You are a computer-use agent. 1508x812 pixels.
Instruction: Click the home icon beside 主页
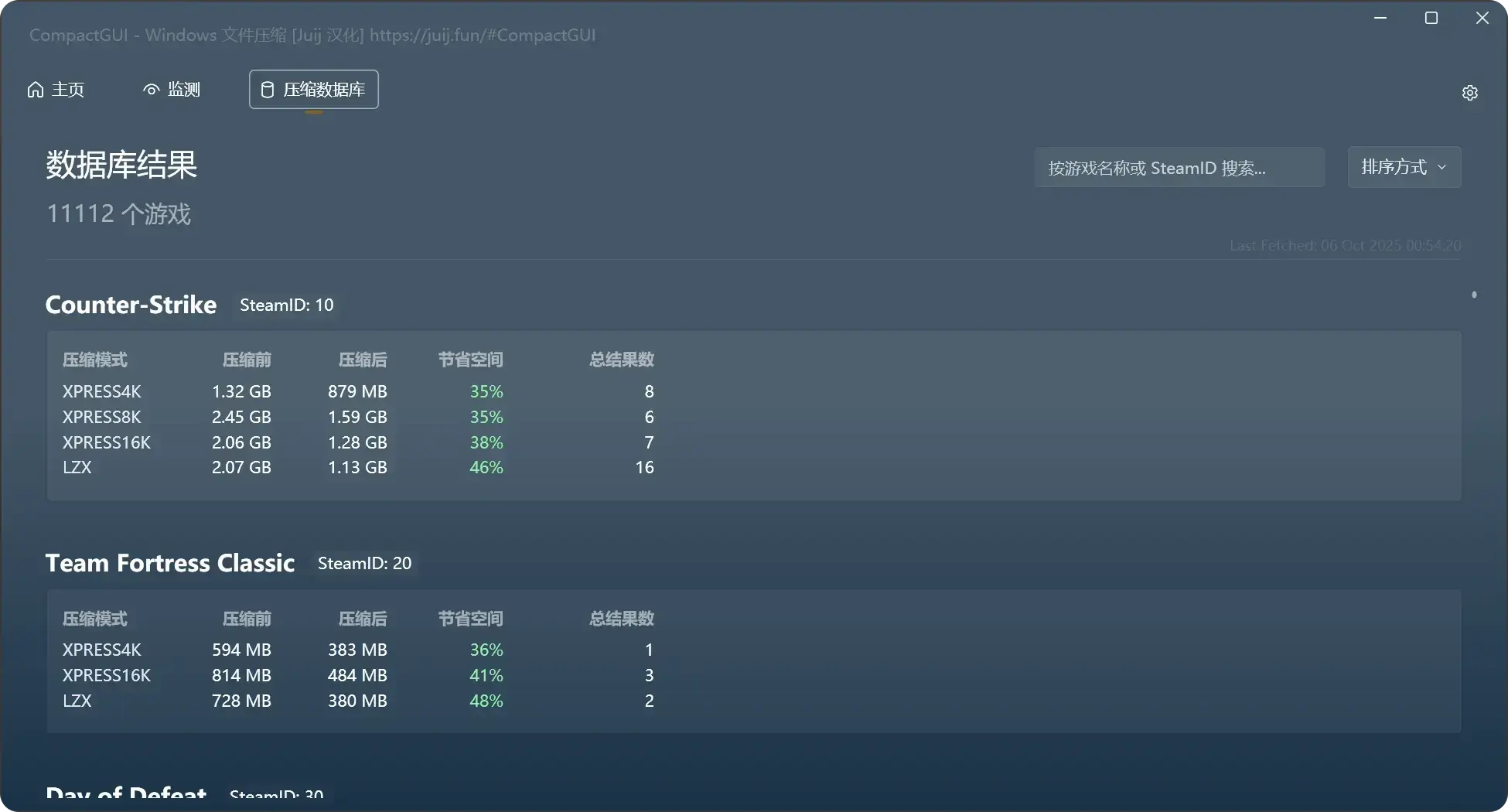[x=36, y=90]
